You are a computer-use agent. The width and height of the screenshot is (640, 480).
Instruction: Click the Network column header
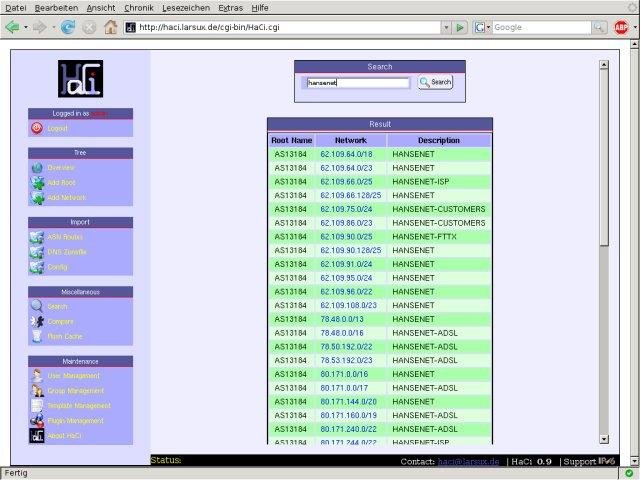point(351,140)
